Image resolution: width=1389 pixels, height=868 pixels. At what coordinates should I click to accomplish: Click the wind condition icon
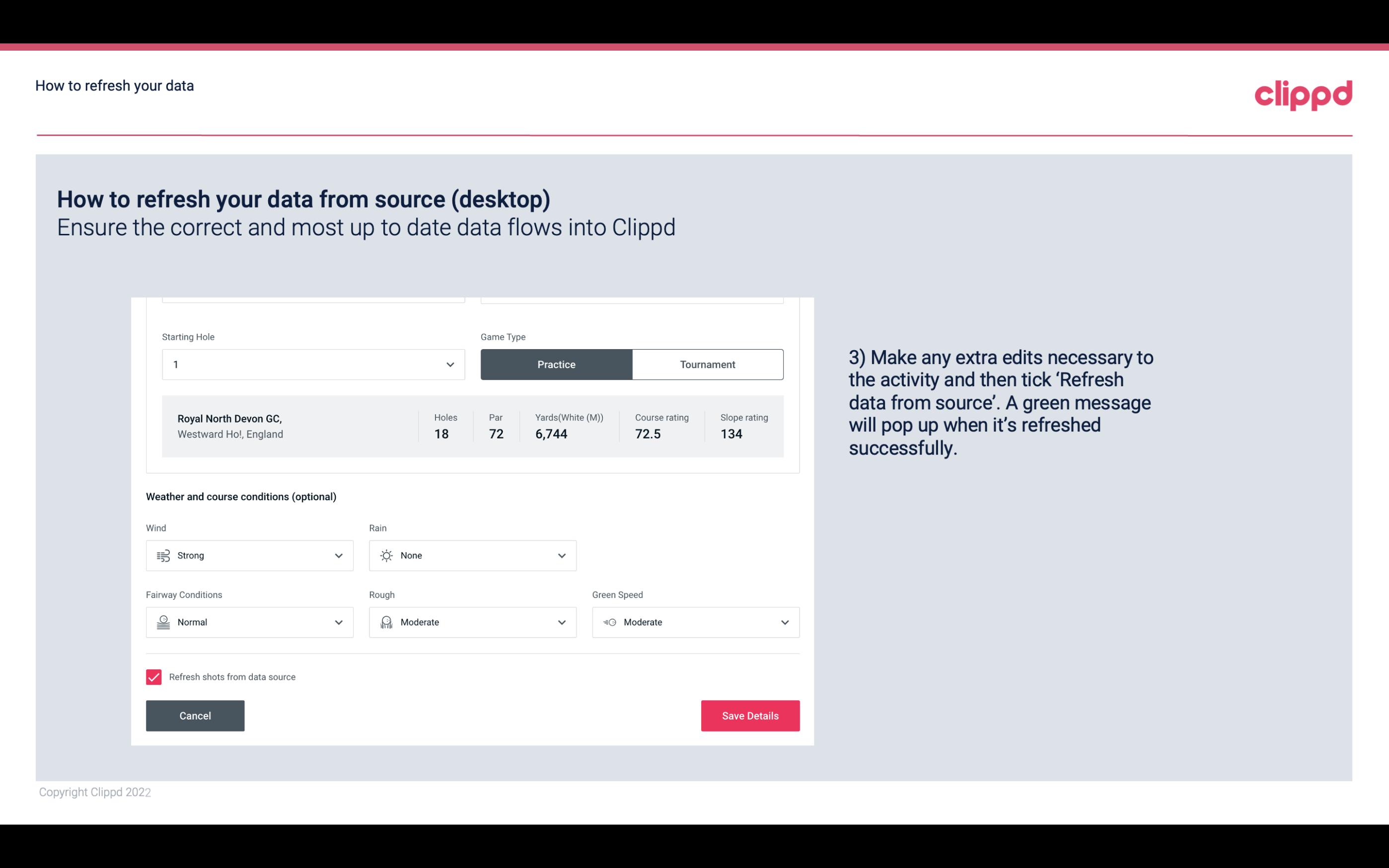[163, 555]
